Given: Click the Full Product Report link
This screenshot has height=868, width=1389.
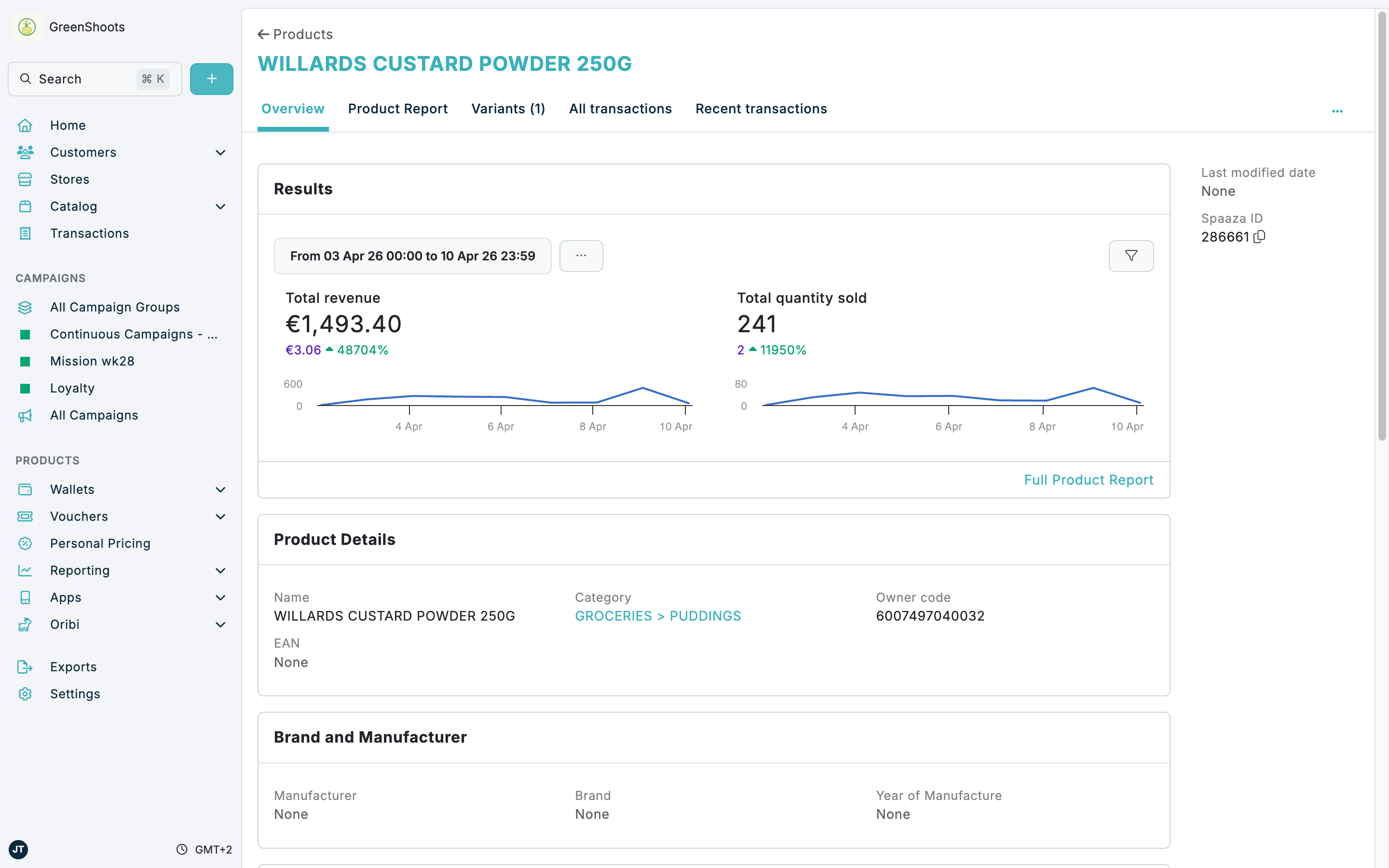Looking at the screenshot, I should pyautogui.click(x=1089, y=480).
